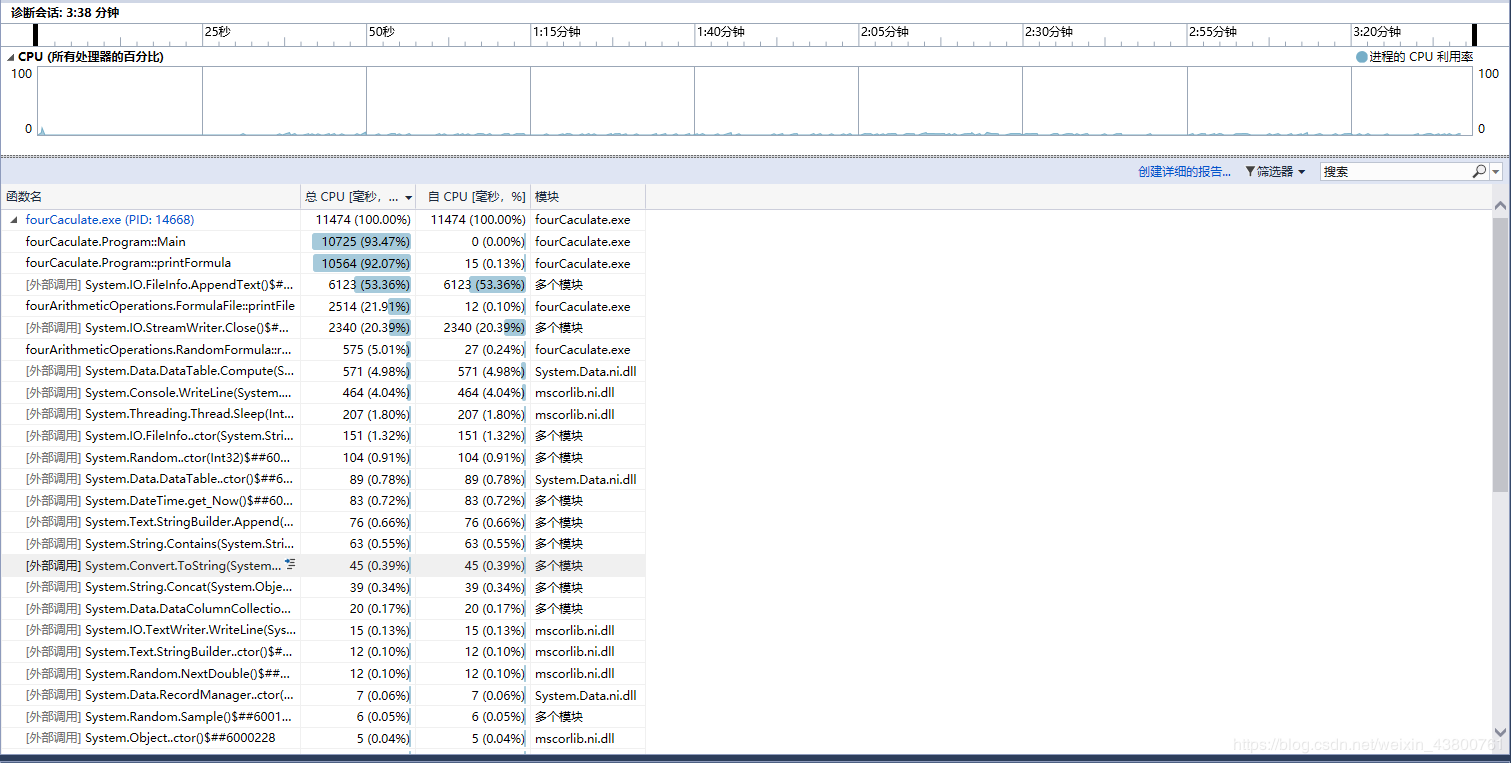The image size is (1511, 763).
Task: Select the fourCaculate.exe (PID: 14668) row
Action: (322, 220)
